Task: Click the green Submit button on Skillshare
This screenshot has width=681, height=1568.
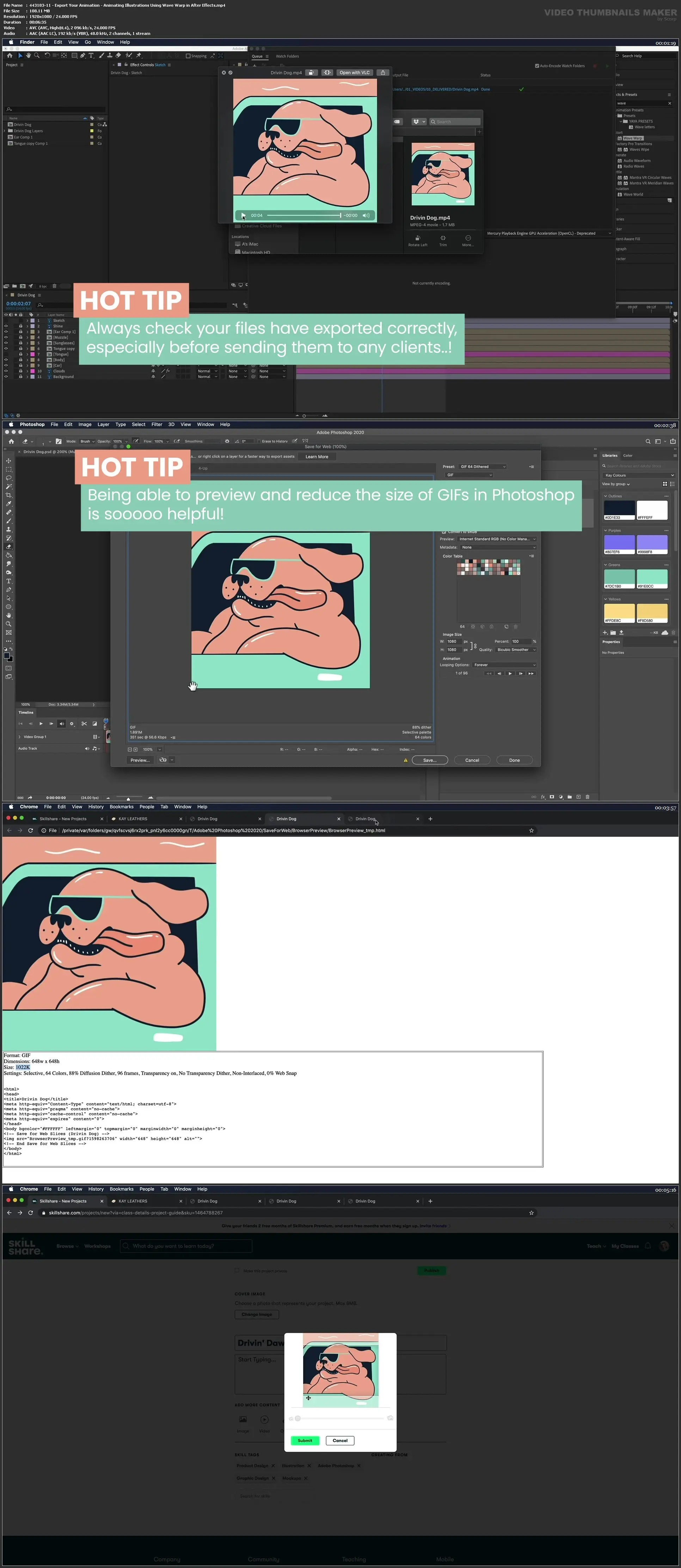Action: [305, 1440]
